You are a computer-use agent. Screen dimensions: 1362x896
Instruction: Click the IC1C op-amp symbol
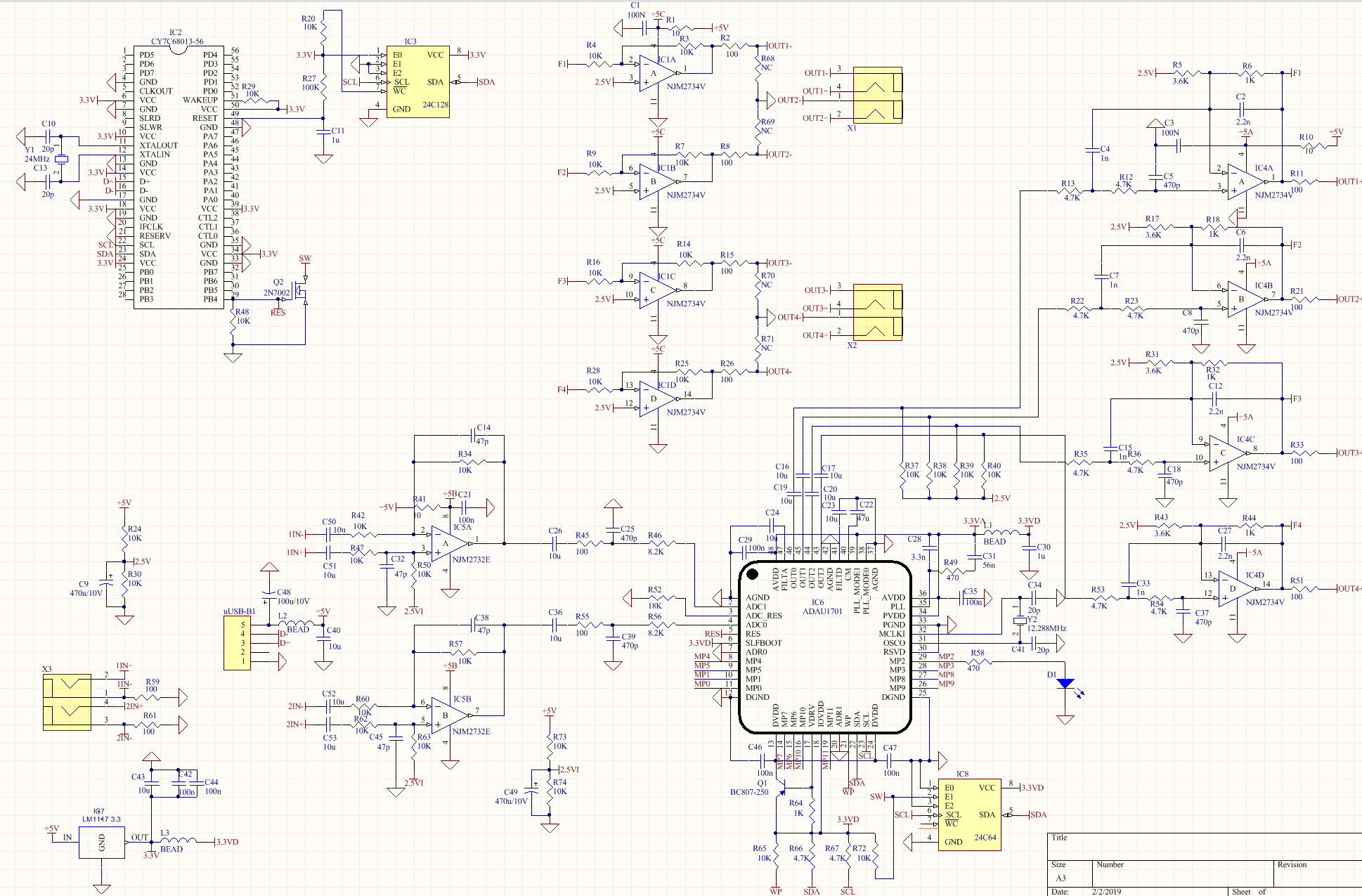(659, 290)
